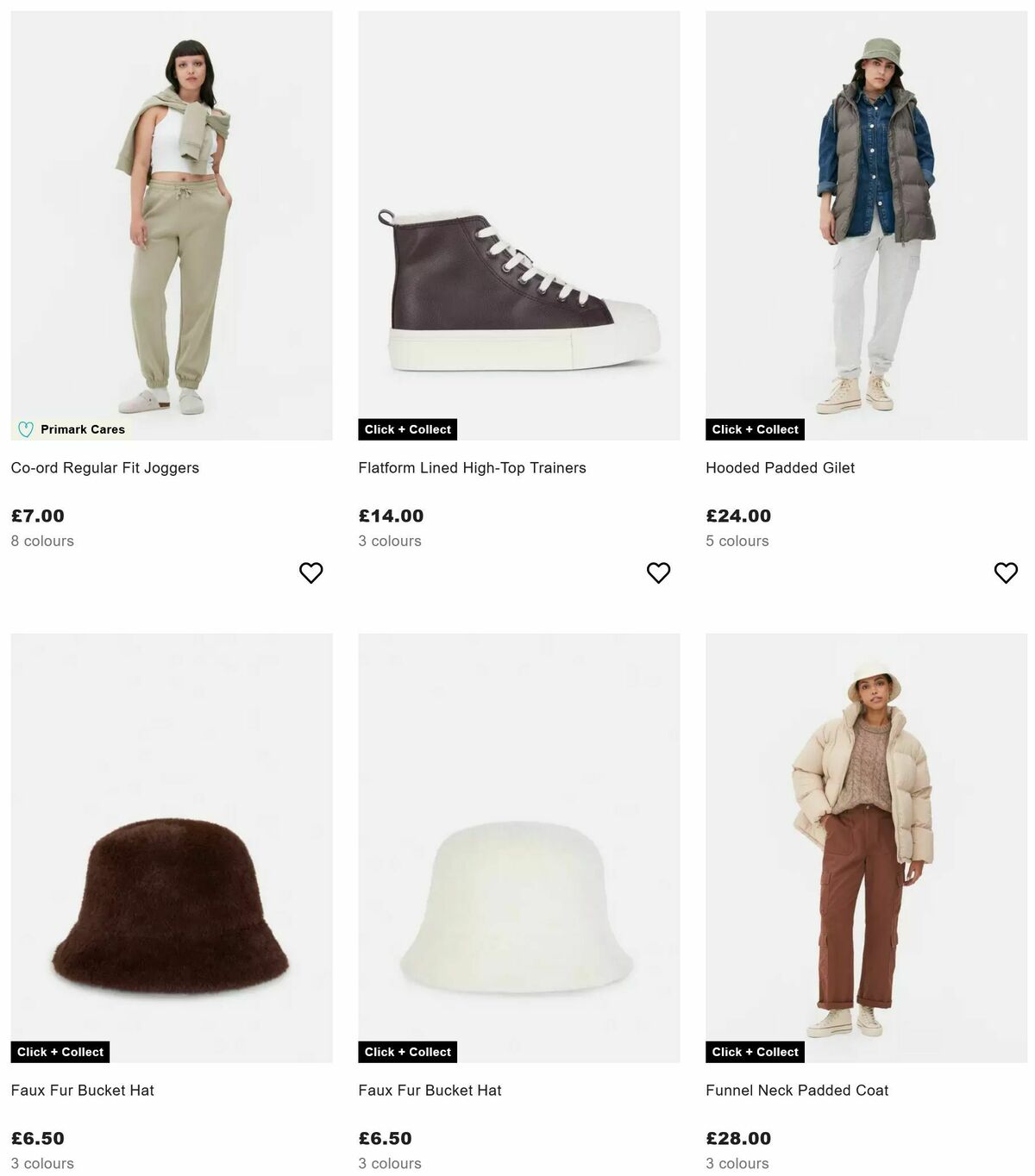
Task: Open the Funnel Neck Padded Coat product page
Action: tap(797, 1090)
